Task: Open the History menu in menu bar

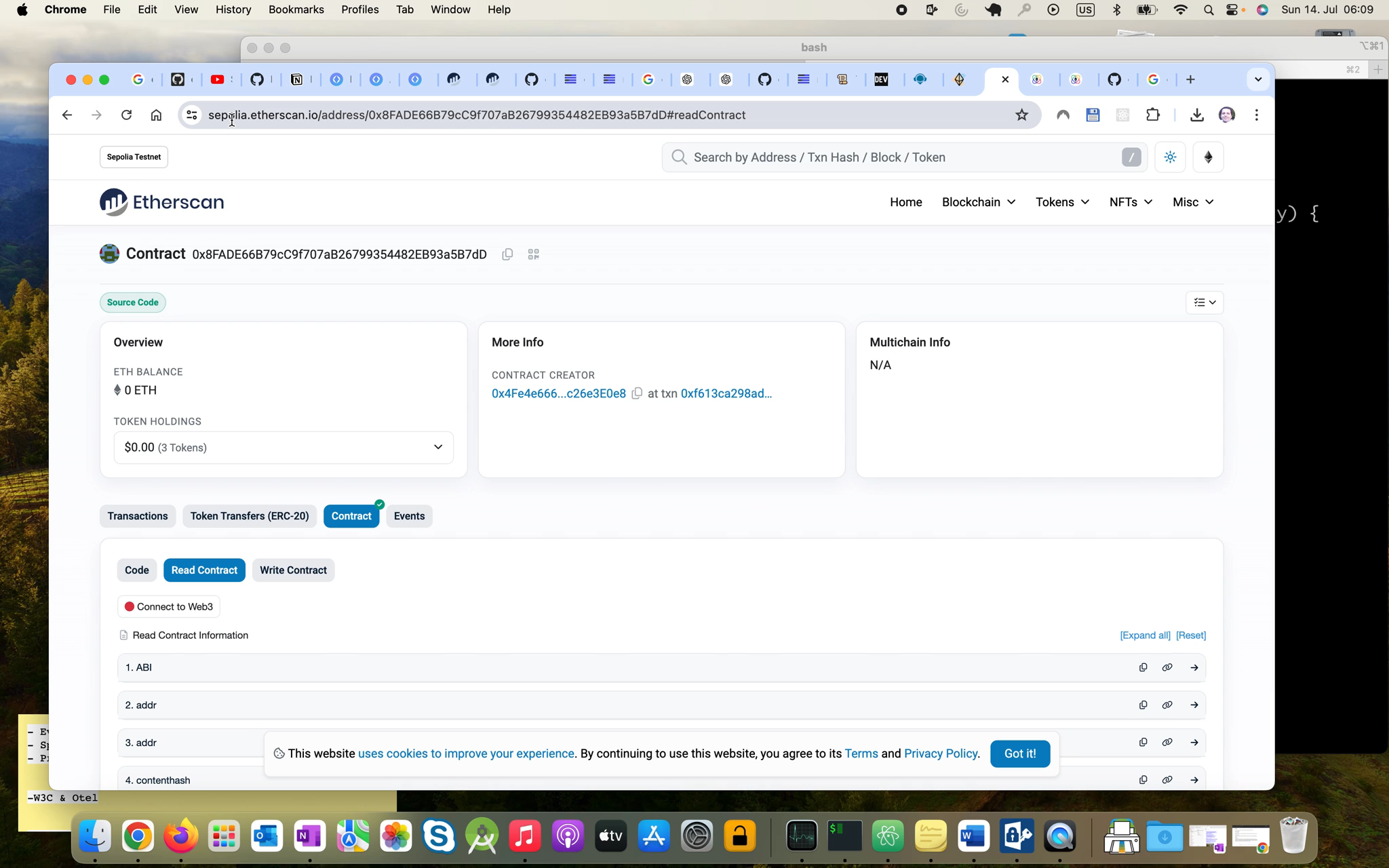Action: click(233, 9)
